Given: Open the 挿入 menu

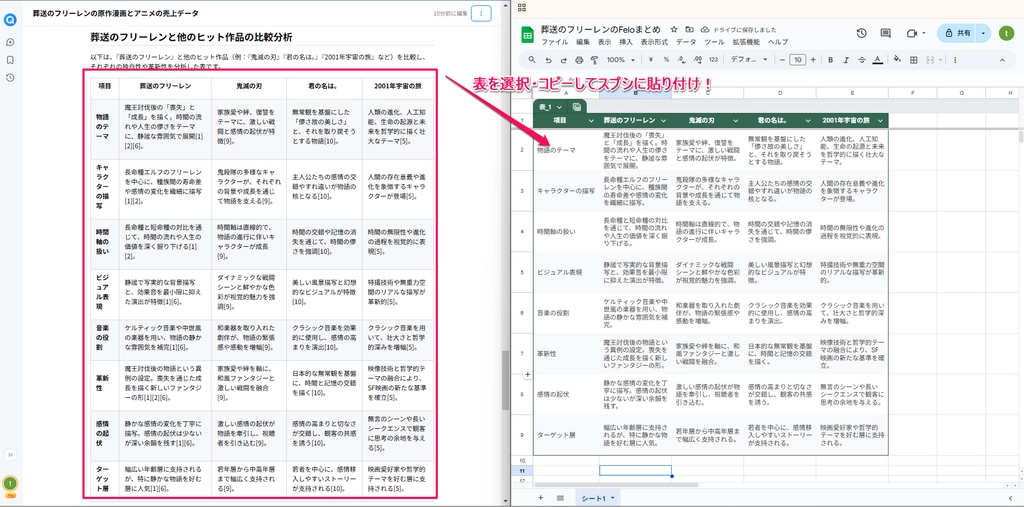Looking at the screenshot, I should click(x=626, y=42).
